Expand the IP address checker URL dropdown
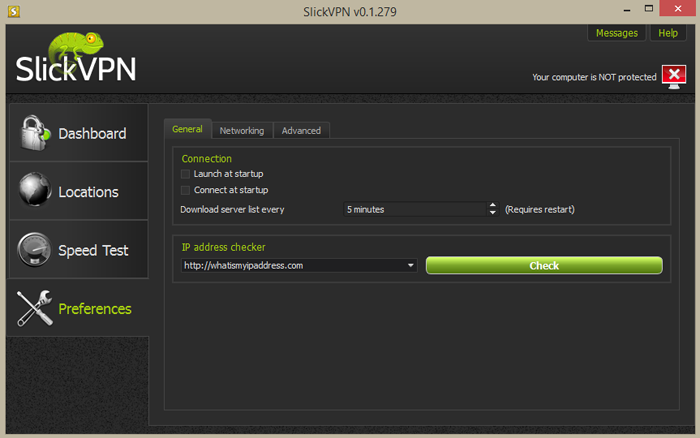Screen dimensions: 700x438 tap(410, 265)
